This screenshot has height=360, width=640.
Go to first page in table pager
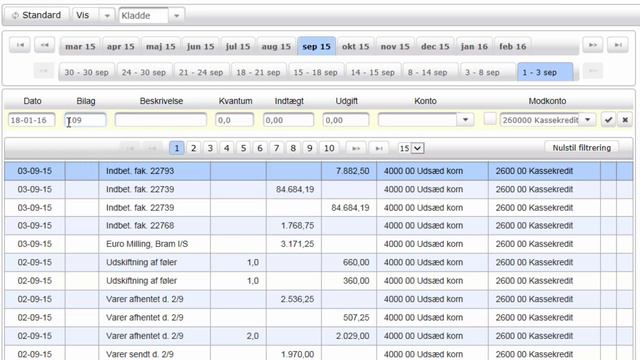(129, 148)
